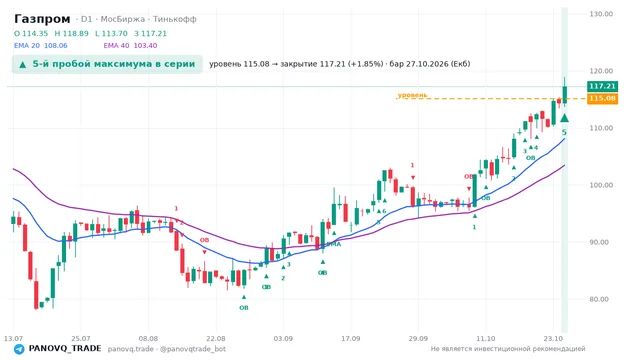The height and width of the screenshot is (360, 640).
Task: Click the "EMA" marker label on the chart
Action: [334, 244]
